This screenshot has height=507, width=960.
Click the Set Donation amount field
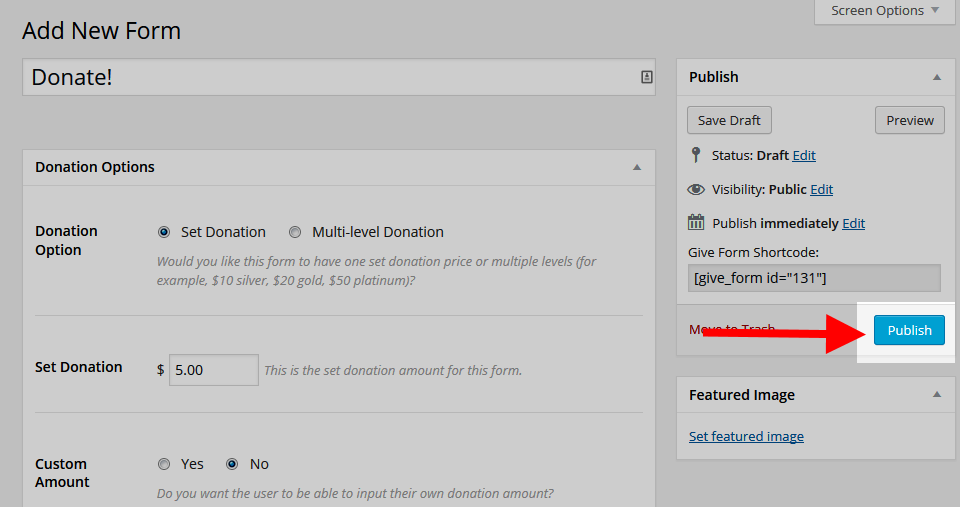coord(213,370)
